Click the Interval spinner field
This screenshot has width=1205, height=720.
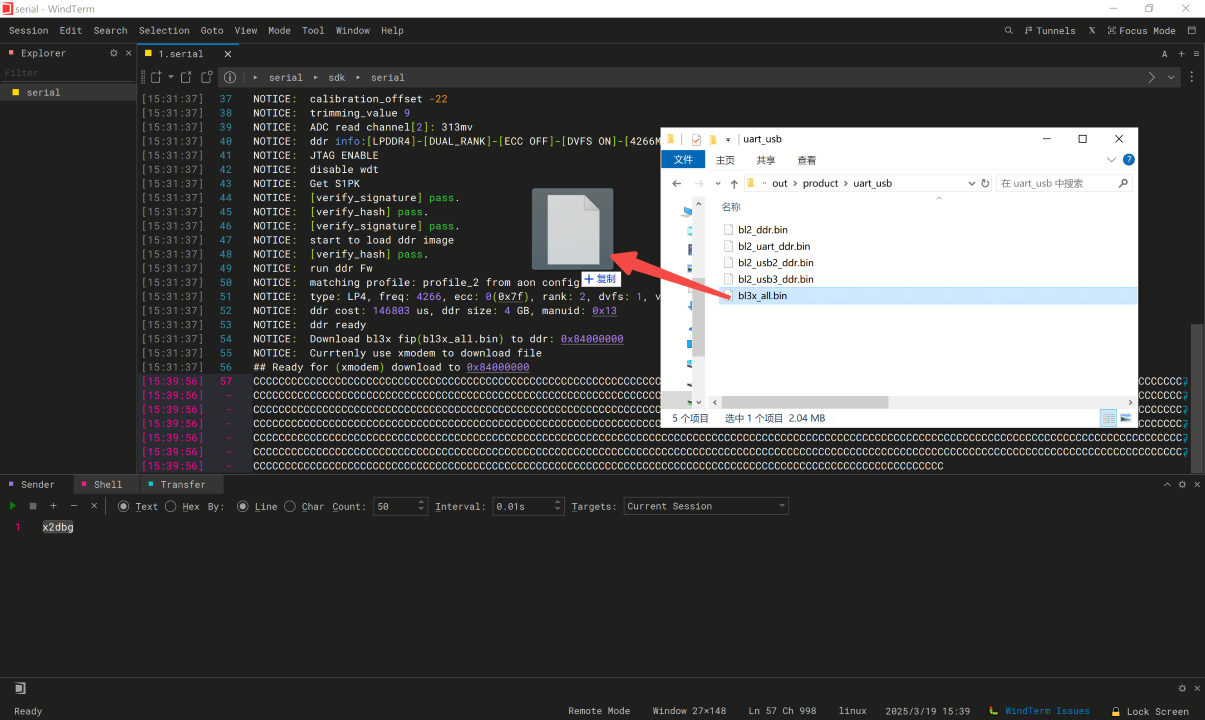(528, 506)
